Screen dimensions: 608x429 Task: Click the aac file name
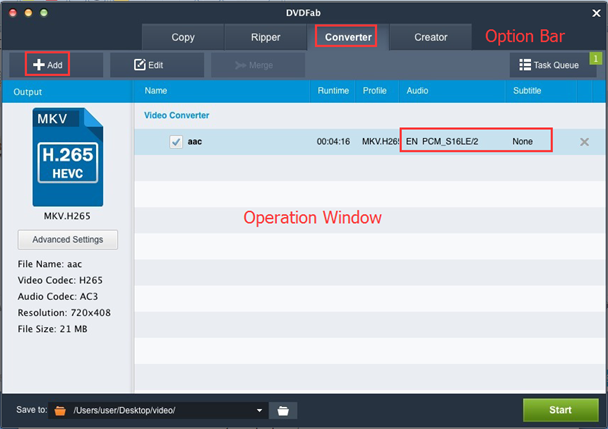click(x=195, y=142)
